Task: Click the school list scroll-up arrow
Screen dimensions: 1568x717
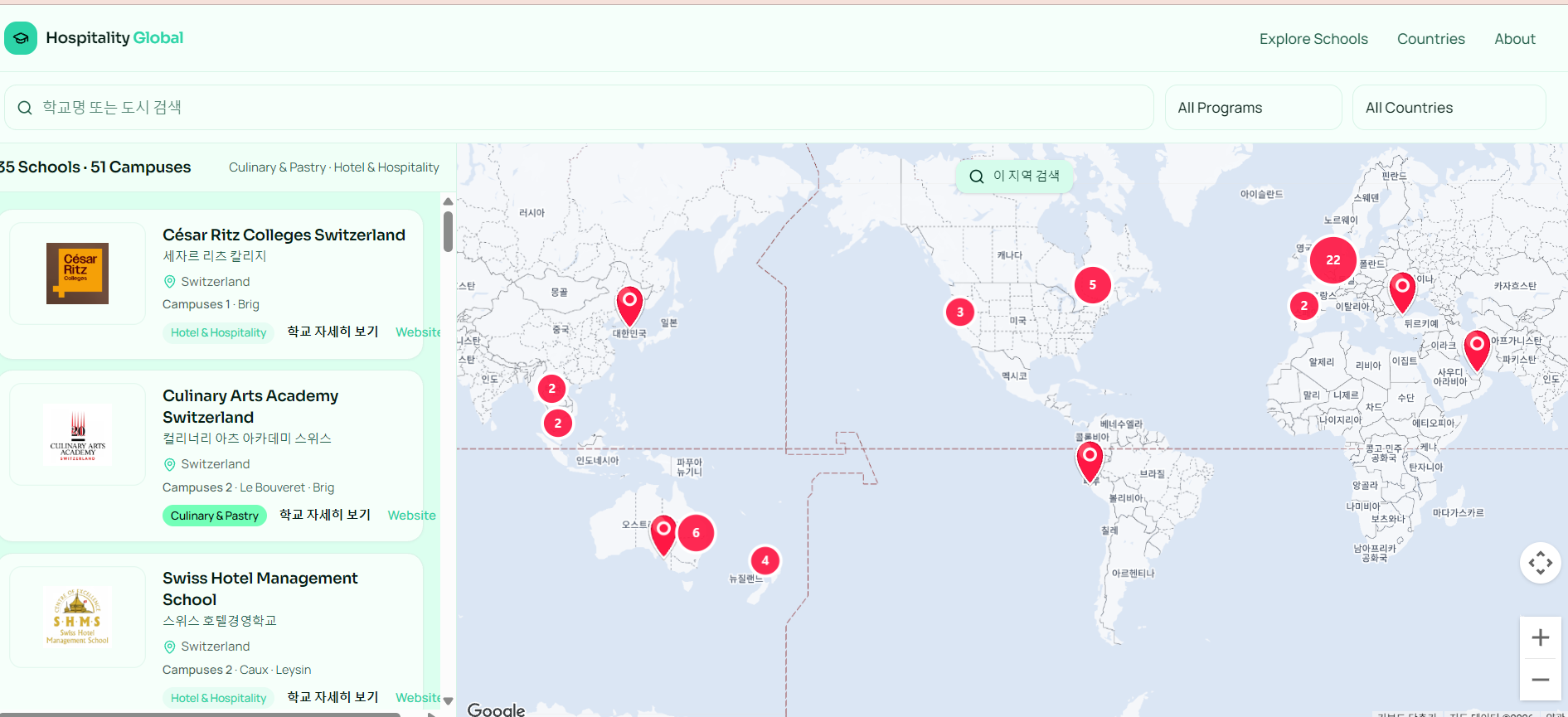Action: click(x=448, y=201)
